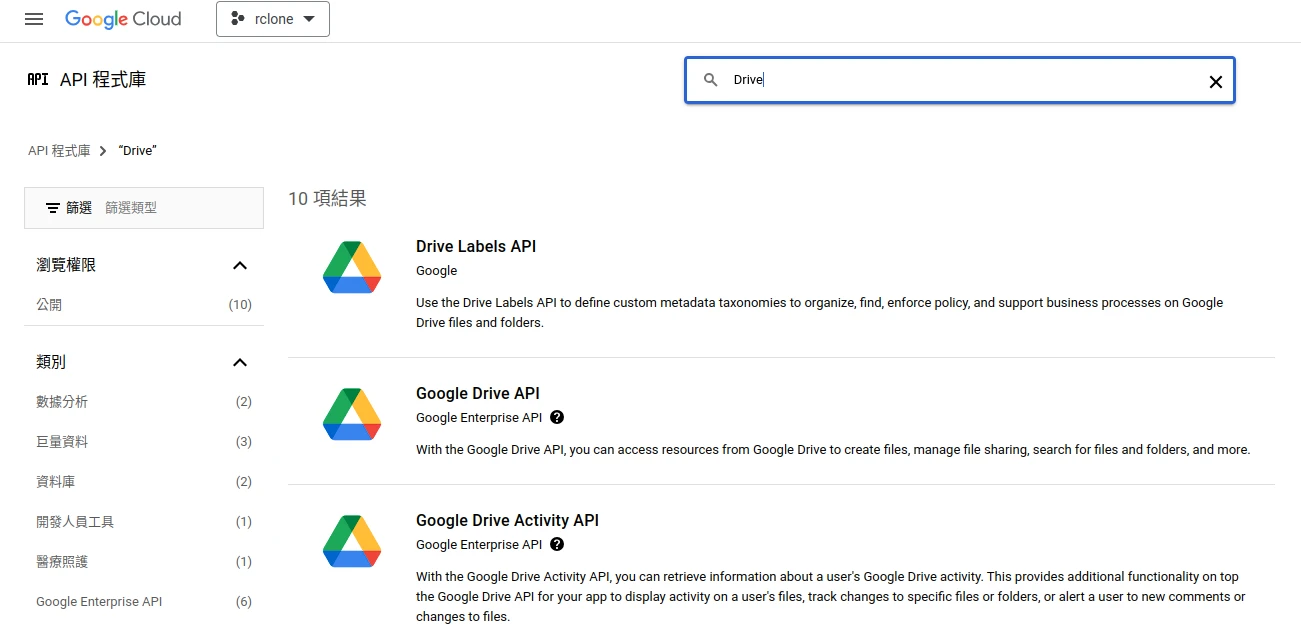
Task: Clear the search box with X
Action: [x=1215, y=81]
